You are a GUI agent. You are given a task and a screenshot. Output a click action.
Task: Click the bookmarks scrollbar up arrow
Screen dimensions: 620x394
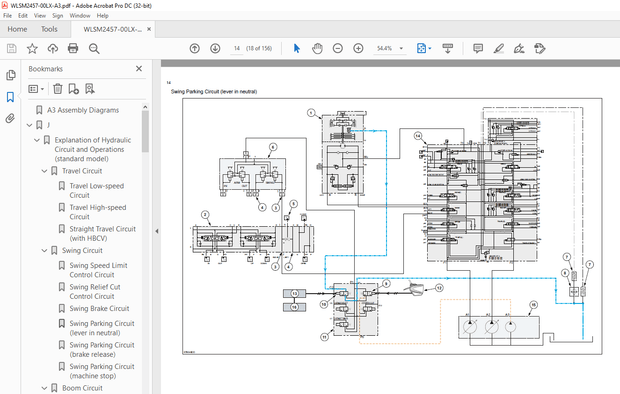[145, 107]
